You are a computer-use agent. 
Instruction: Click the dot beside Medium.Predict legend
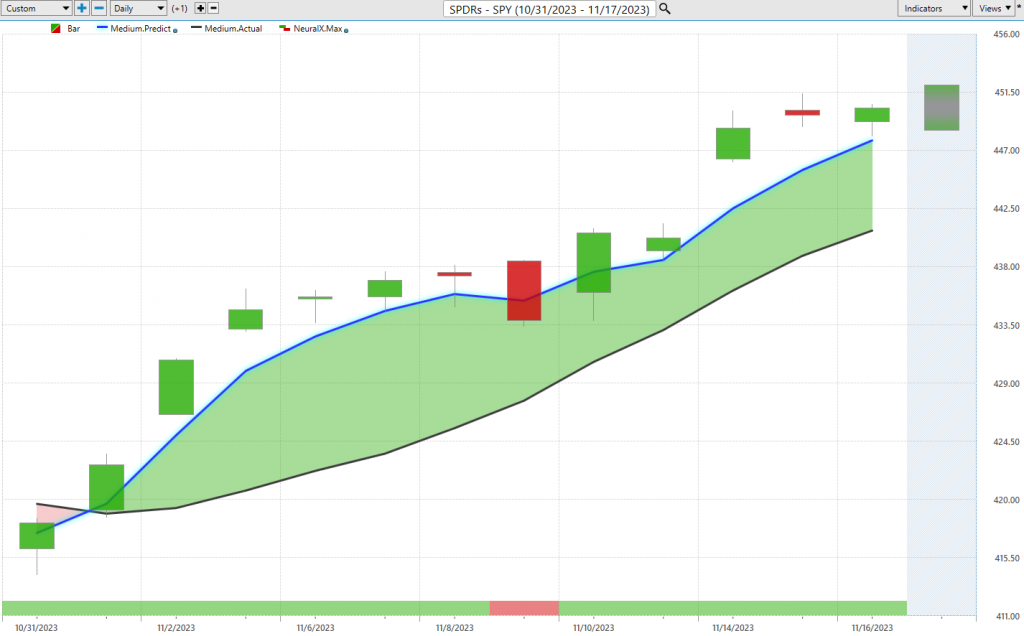(176, 30)
